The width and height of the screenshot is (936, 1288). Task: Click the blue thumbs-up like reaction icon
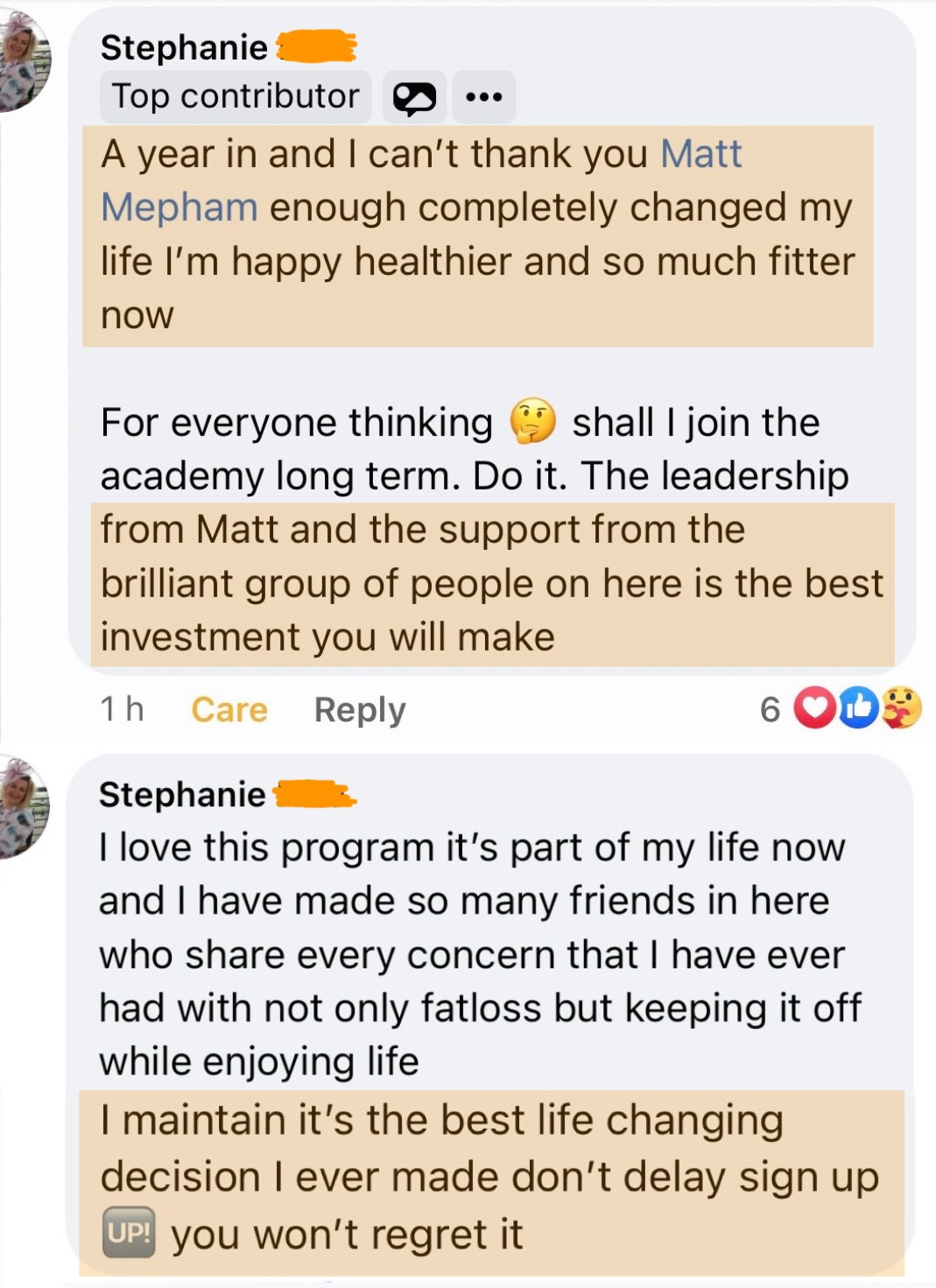pos(858,708)
